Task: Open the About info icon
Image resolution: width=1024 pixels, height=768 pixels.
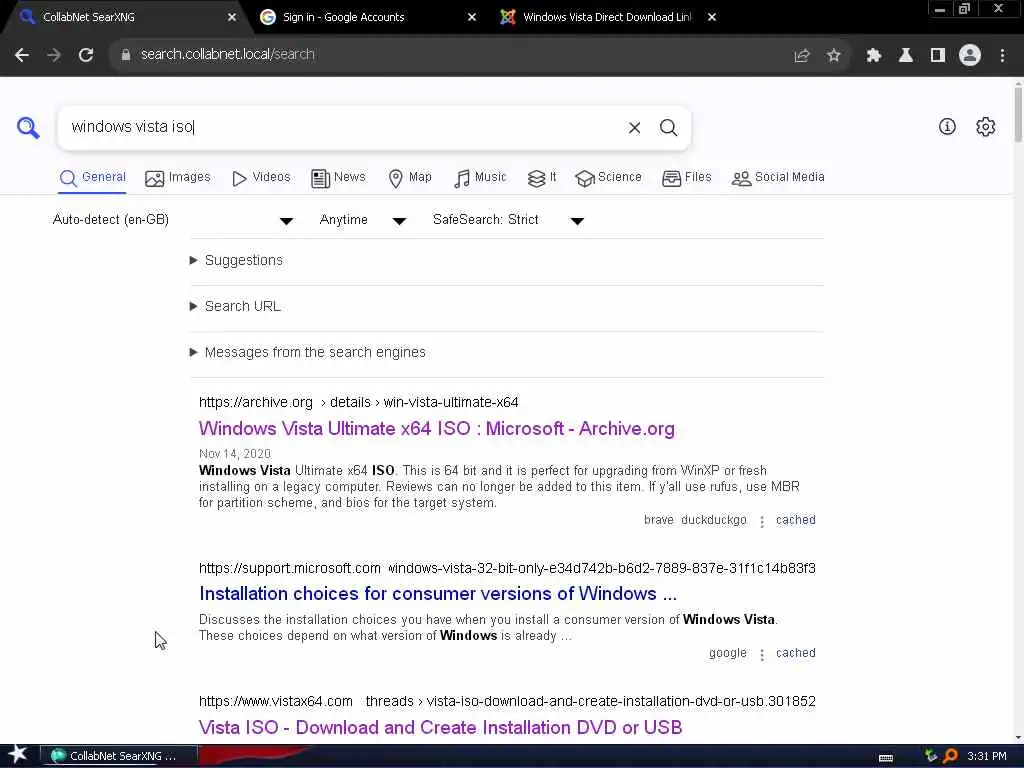Action: [947, 127]
